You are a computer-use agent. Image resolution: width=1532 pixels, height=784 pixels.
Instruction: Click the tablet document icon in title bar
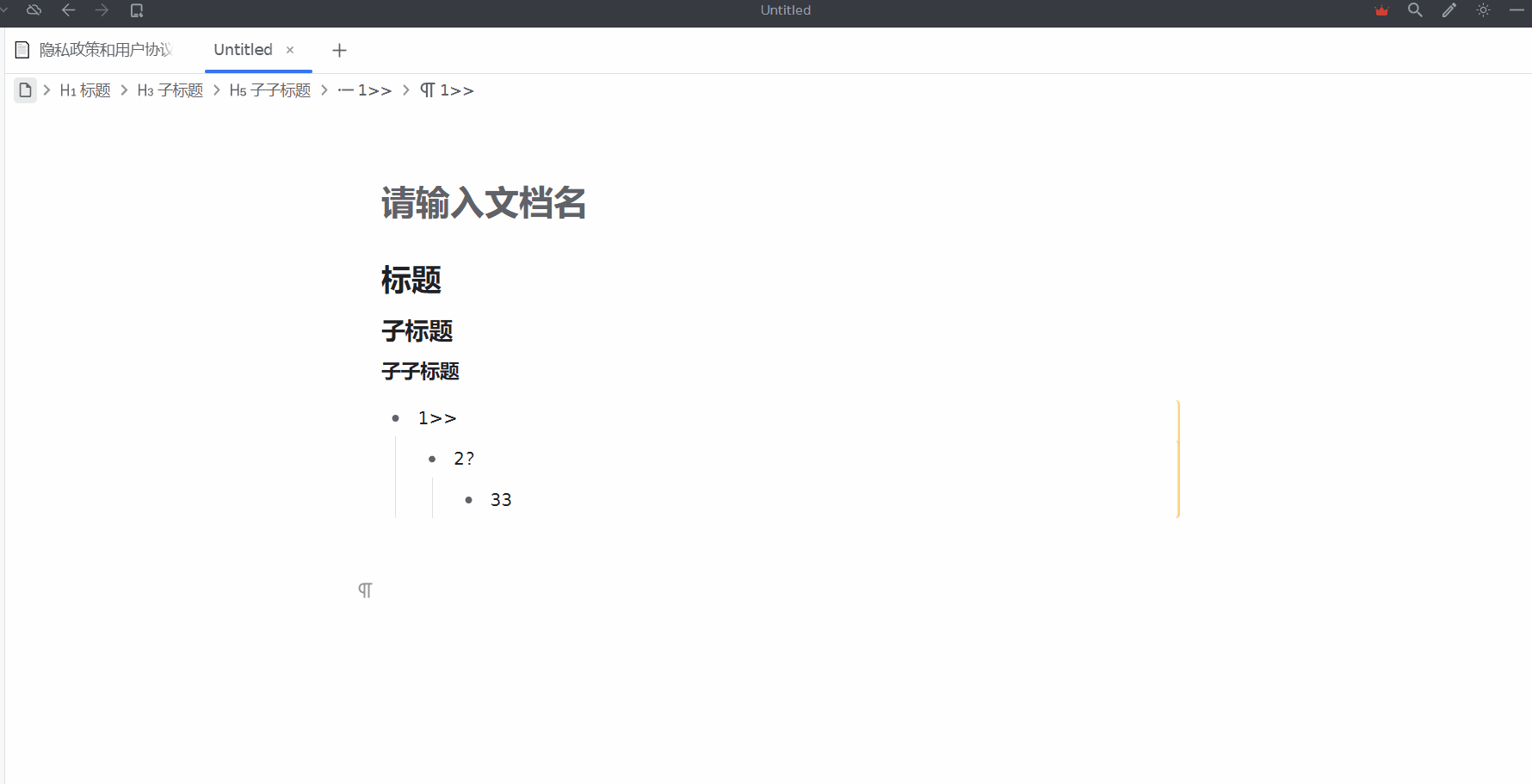(136, 10)
